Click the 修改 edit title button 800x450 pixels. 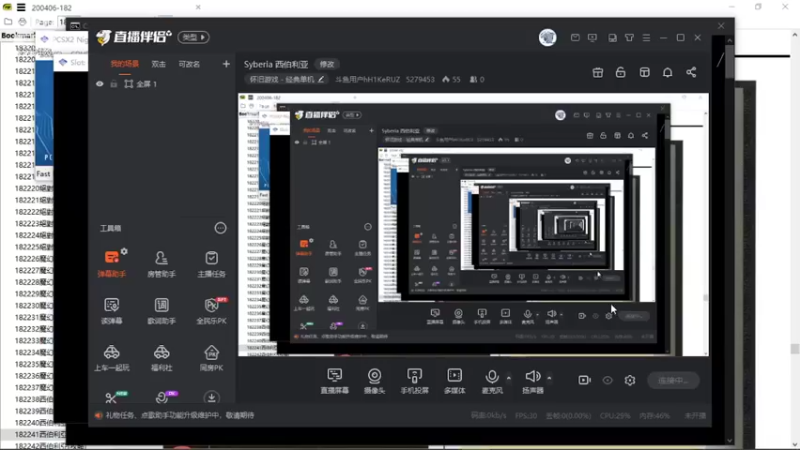[x=327, y=64]
